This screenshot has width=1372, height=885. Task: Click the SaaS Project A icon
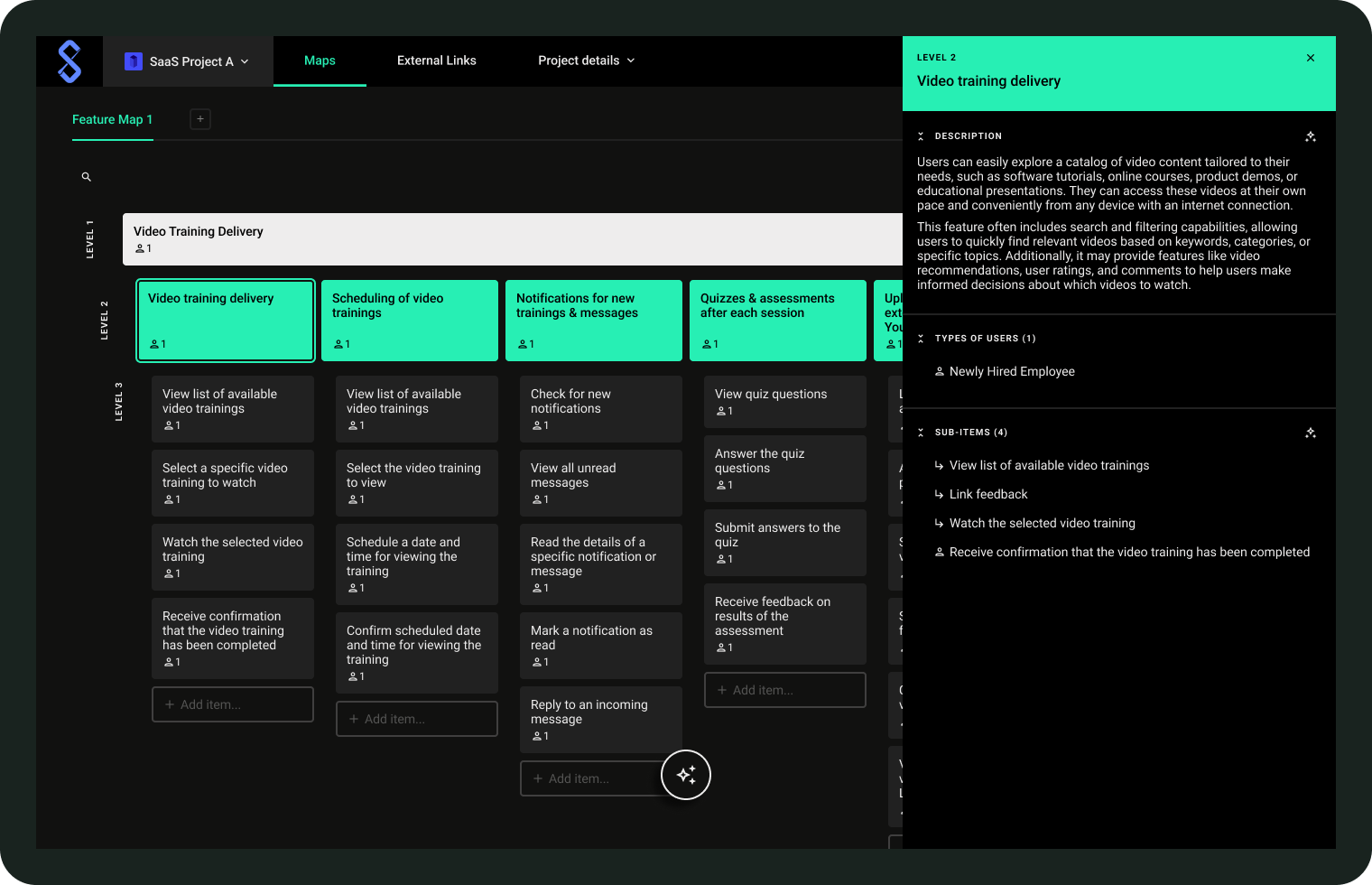pos(134,61)
